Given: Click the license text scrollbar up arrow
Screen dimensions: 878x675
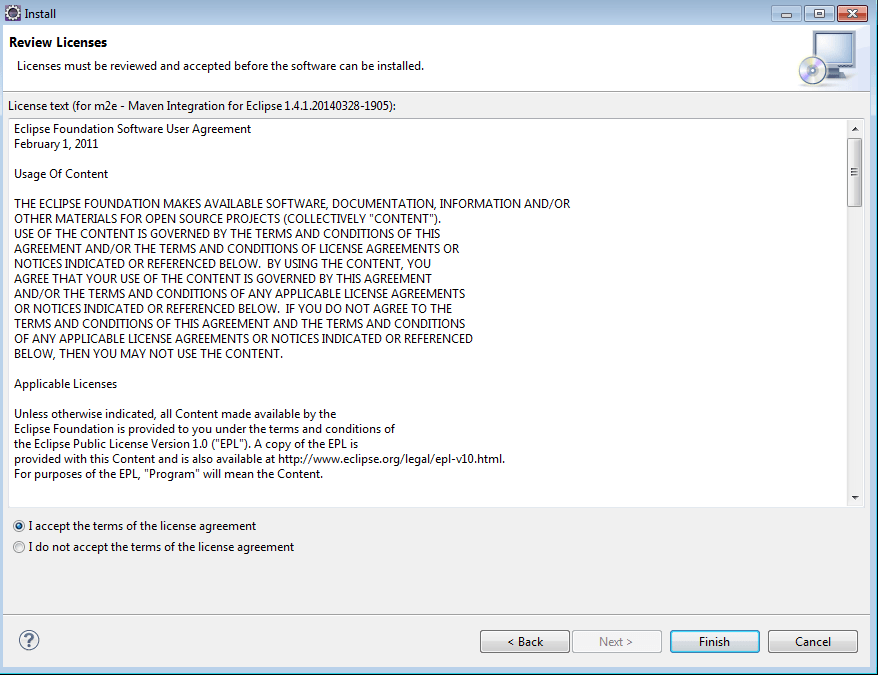Looking at the screenshot, I should point(854,129).
